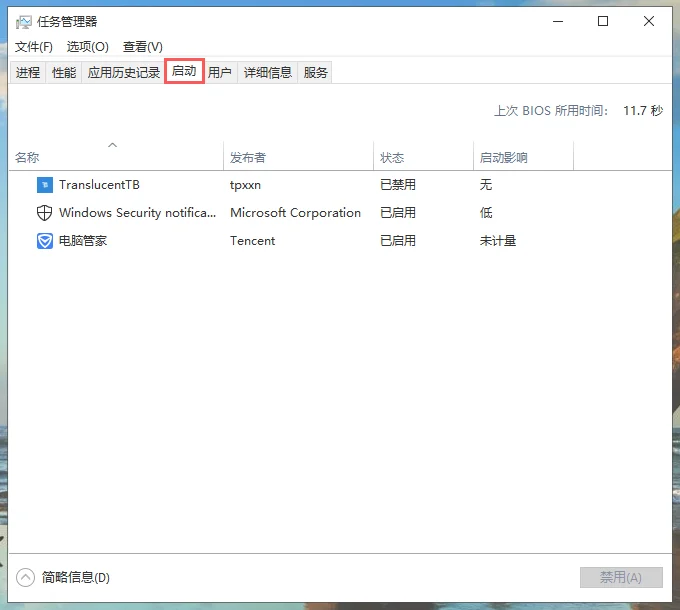Switch to the 服务 tab

315,72
